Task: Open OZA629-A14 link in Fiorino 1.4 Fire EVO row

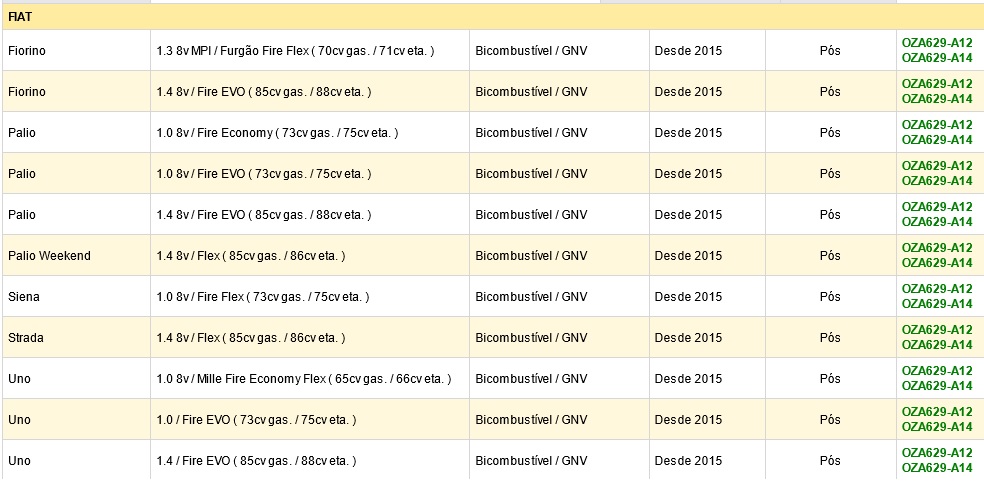Action: coord(937,99)
